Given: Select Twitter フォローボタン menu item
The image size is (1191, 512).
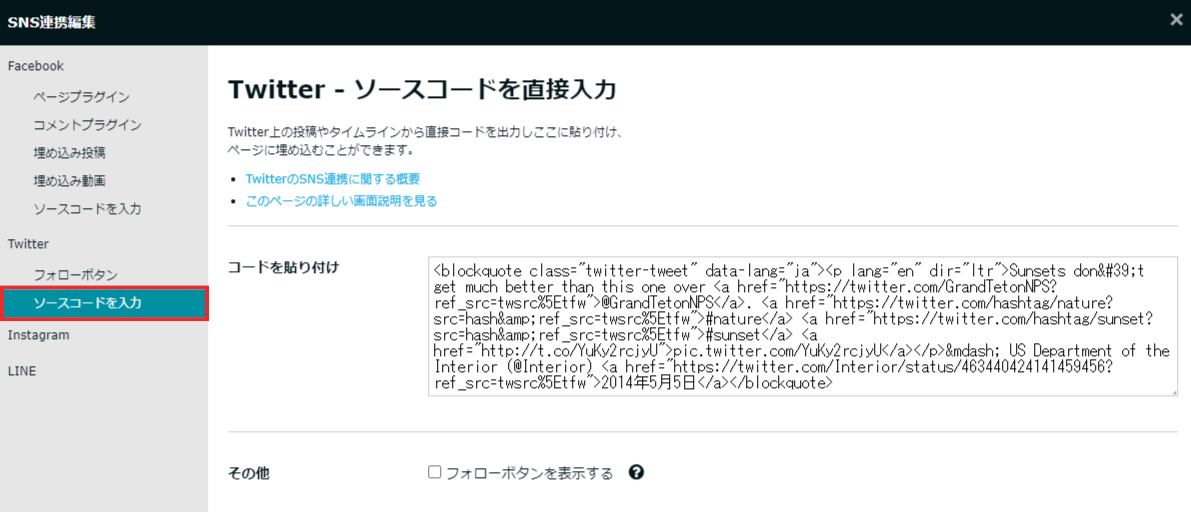Looking at the screenshot, I should pyautogui.click(x=75, y=275).
